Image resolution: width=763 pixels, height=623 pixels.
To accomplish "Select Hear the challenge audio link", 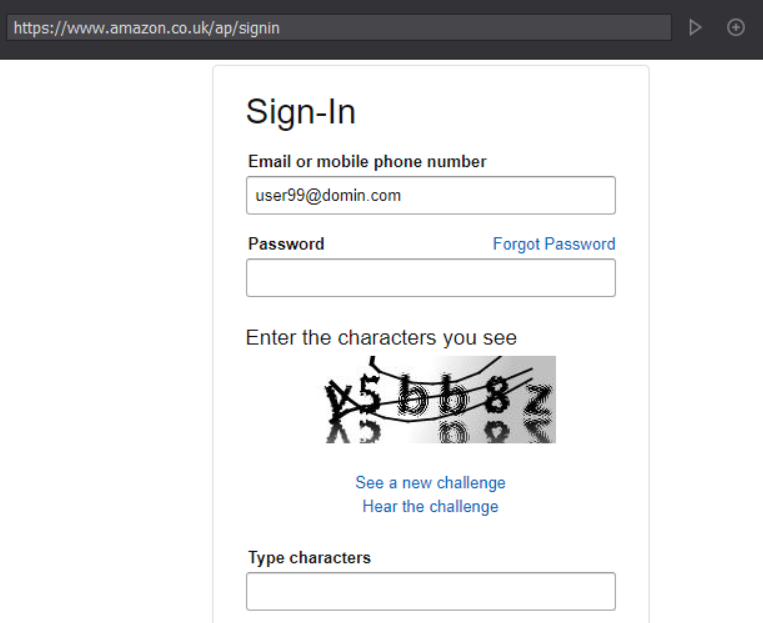I will (x=430, y=506).
